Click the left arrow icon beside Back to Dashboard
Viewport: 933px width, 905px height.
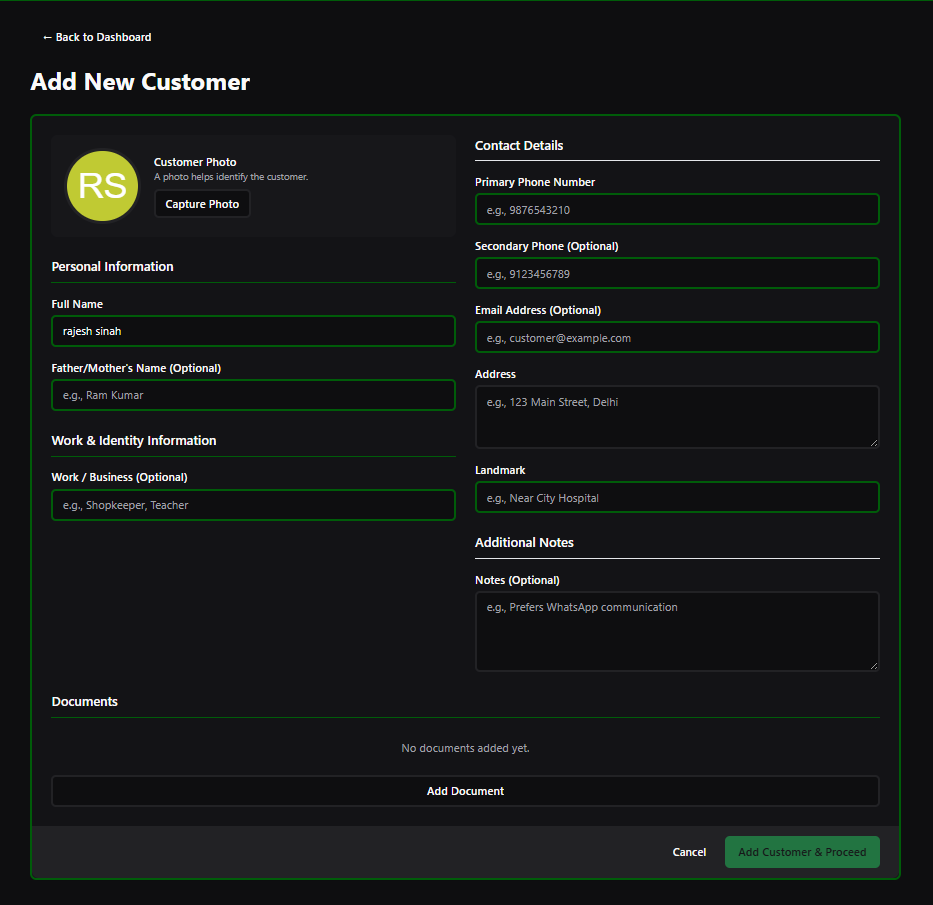(46, 37)
